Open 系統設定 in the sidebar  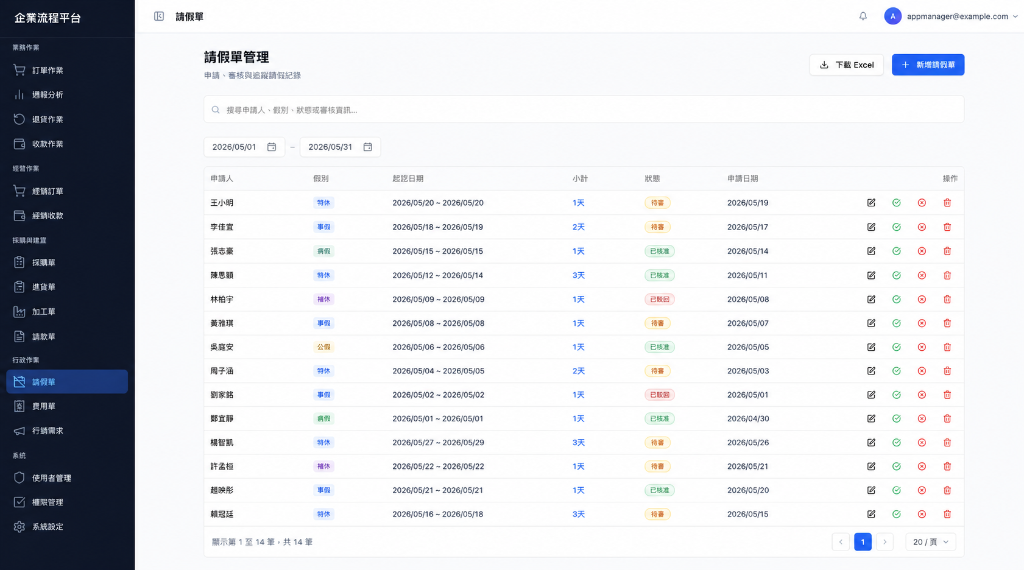pos(67,527)
